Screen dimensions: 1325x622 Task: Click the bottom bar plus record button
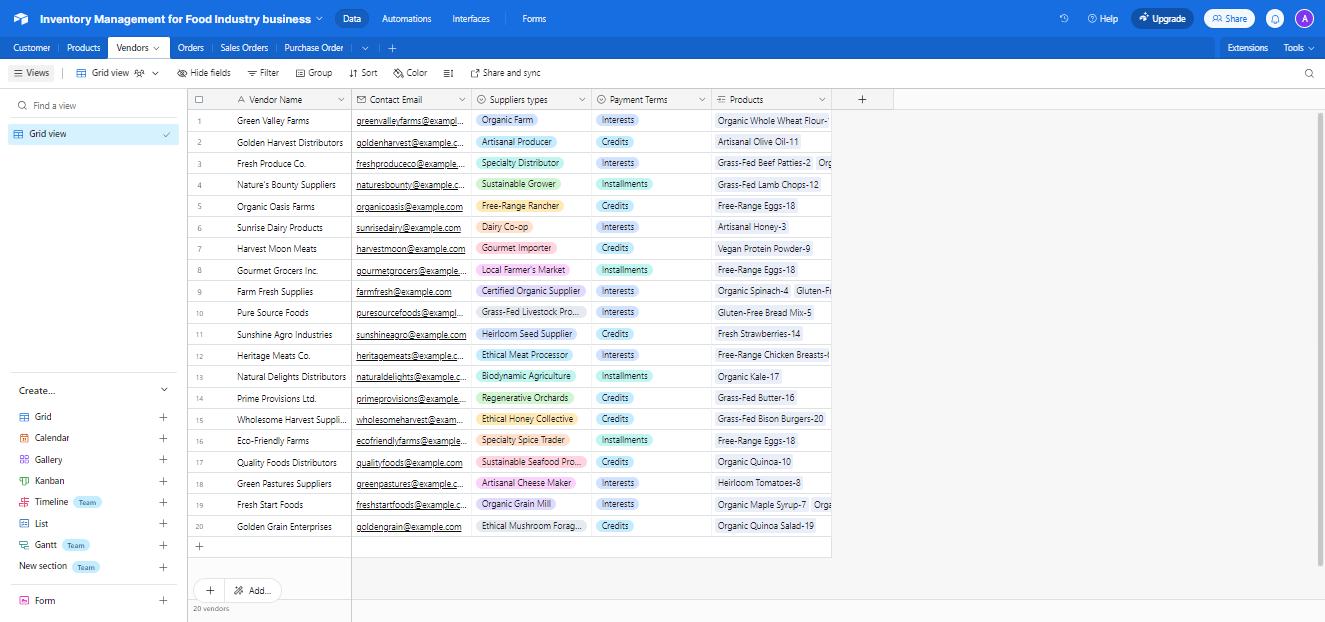point(210,590)
